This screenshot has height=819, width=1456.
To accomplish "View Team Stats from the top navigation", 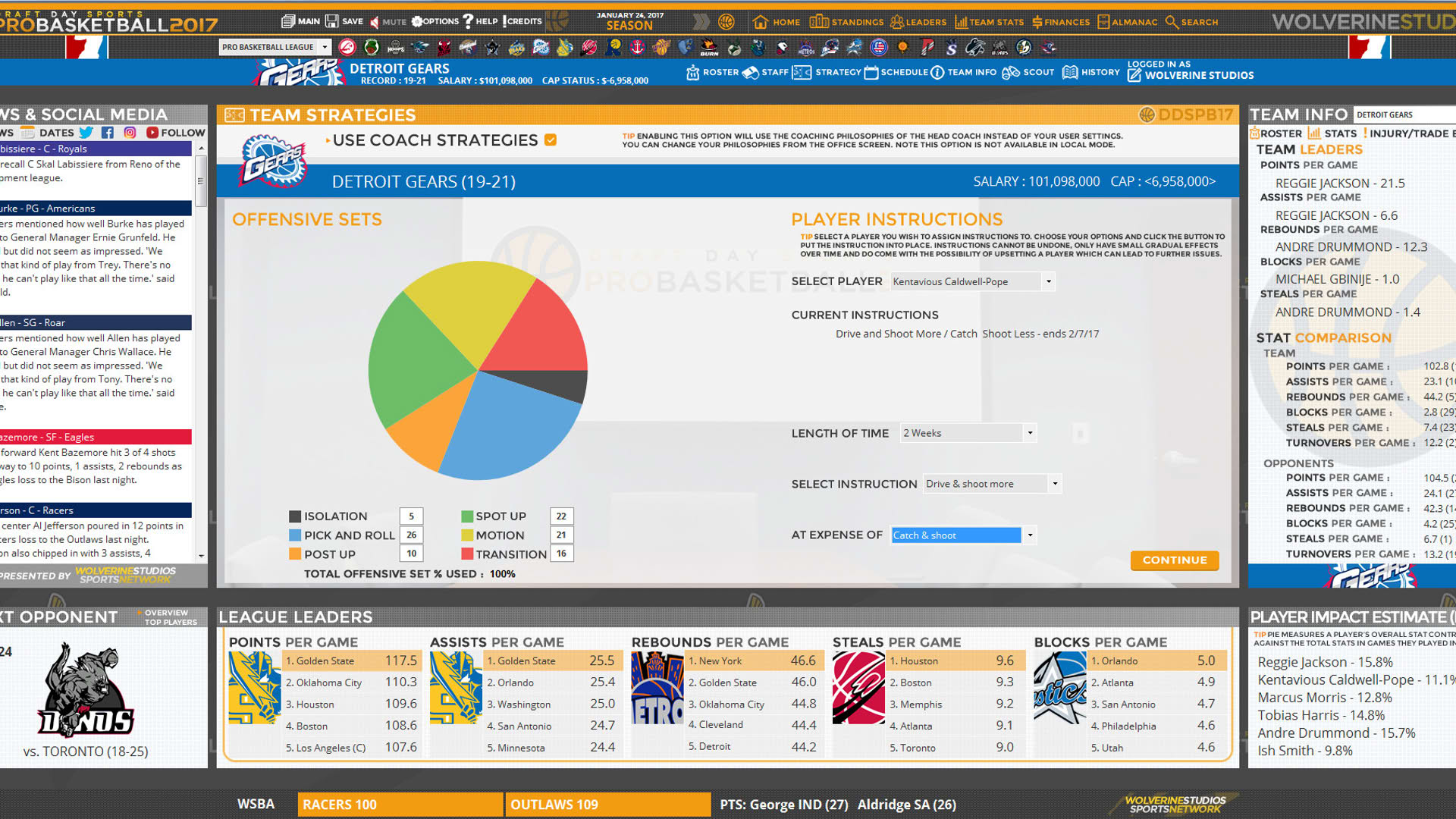I will (989, 22).
